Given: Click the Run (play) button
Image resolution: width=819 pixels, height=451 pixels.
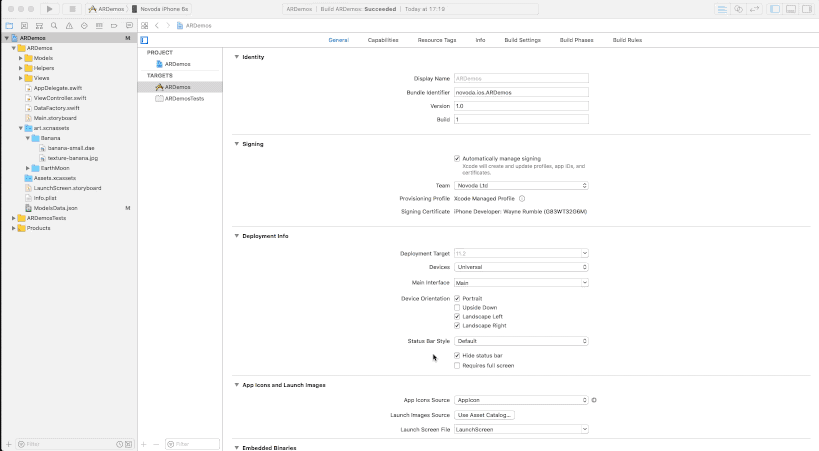Looking at the screenshot, I should pos(49,9).
